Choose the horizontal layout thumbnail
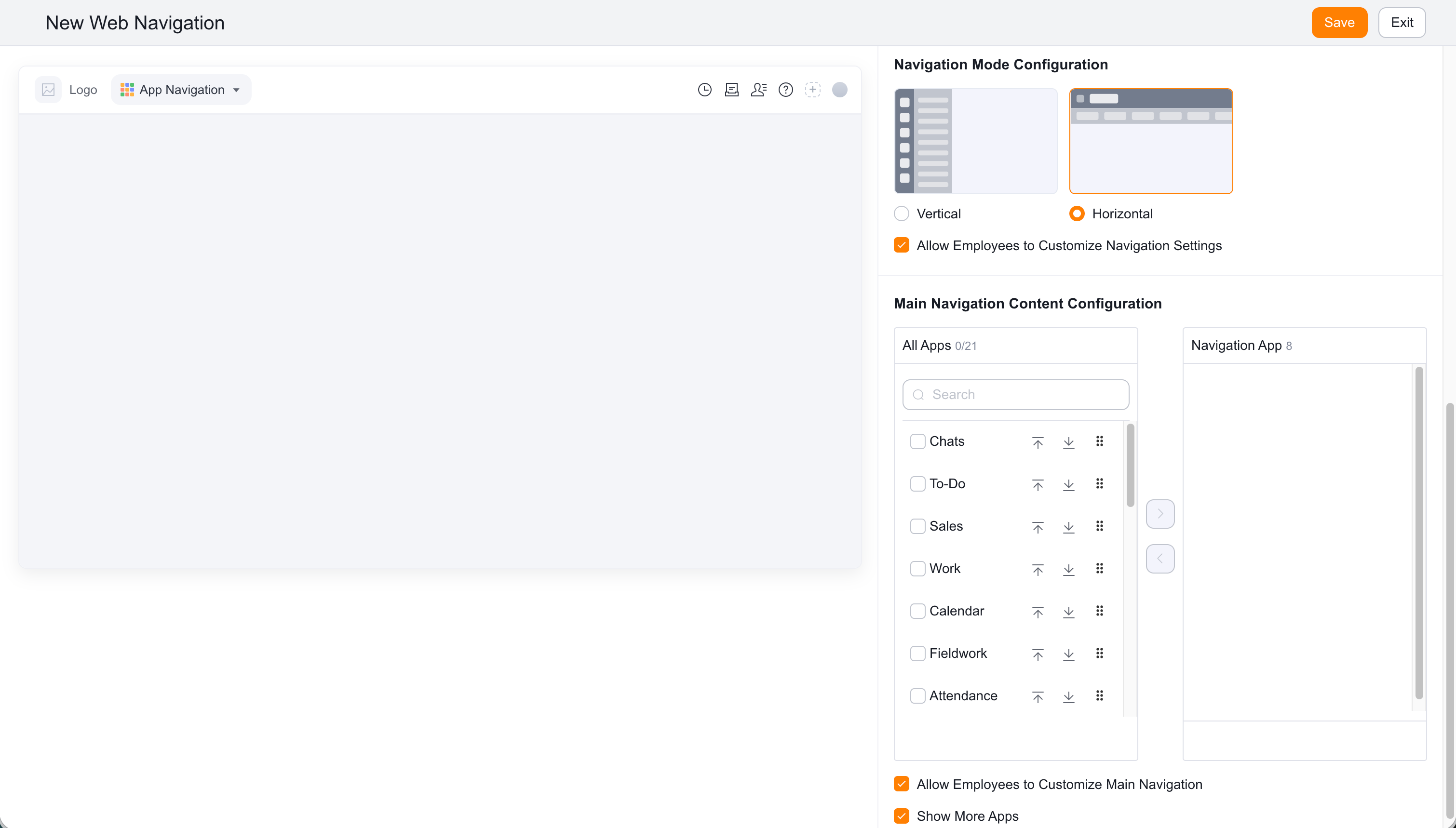This screenshot has height=828, width=1456. pyautogui.click(x=1151, y=141)
